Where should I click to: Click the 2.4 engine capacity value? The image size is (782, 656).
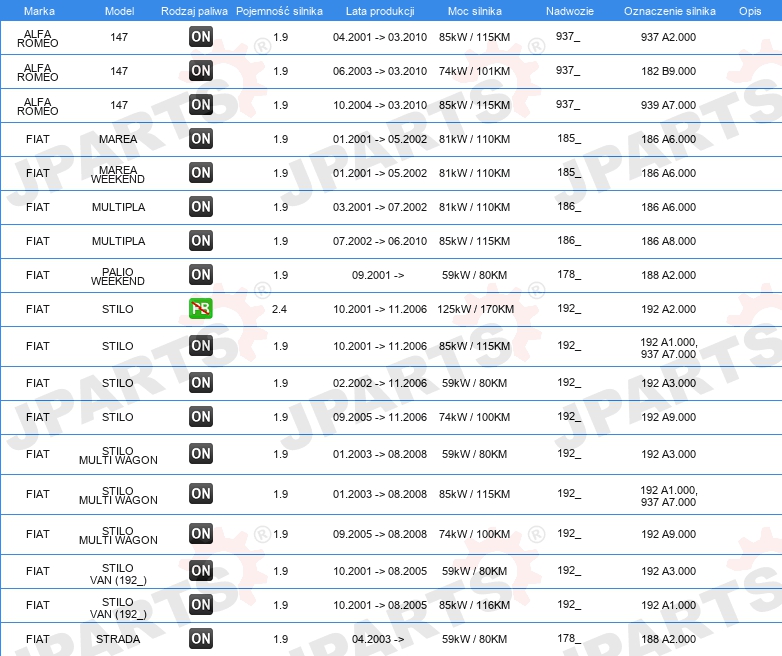[279, 309]
